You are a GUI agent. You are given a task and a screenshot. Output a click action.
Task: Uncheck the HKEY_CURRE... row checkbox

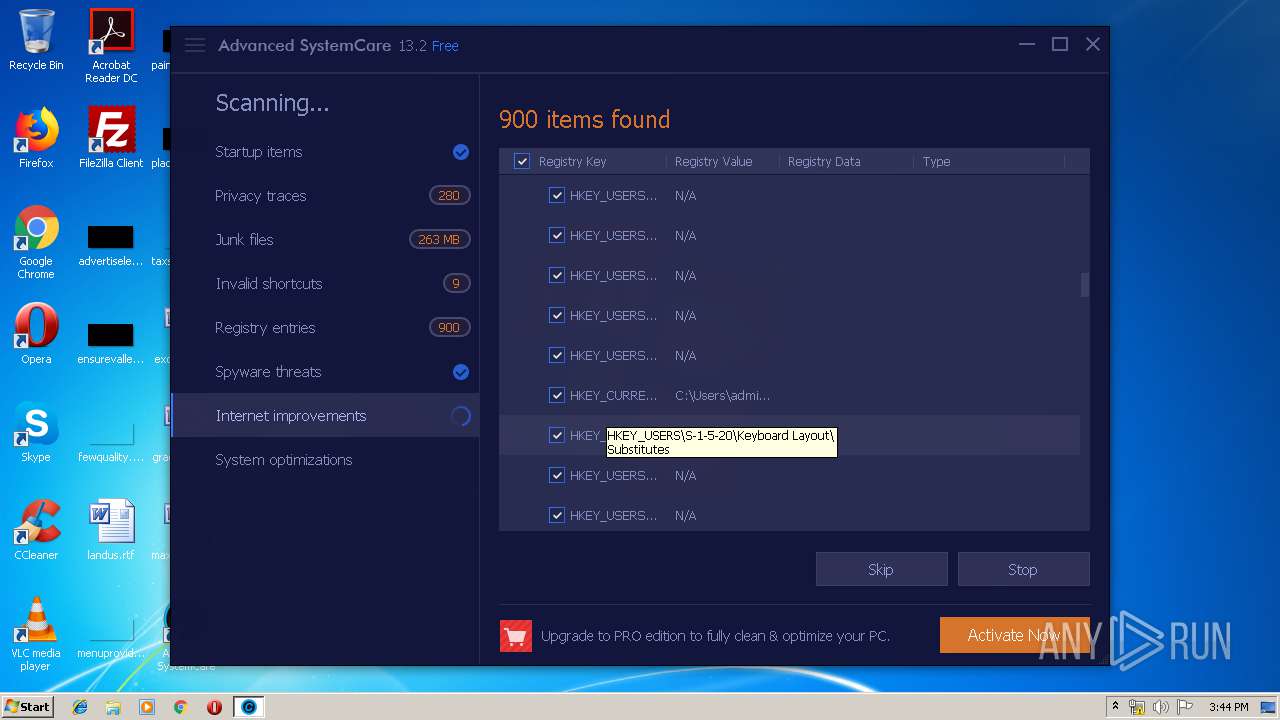click(557, 396)
